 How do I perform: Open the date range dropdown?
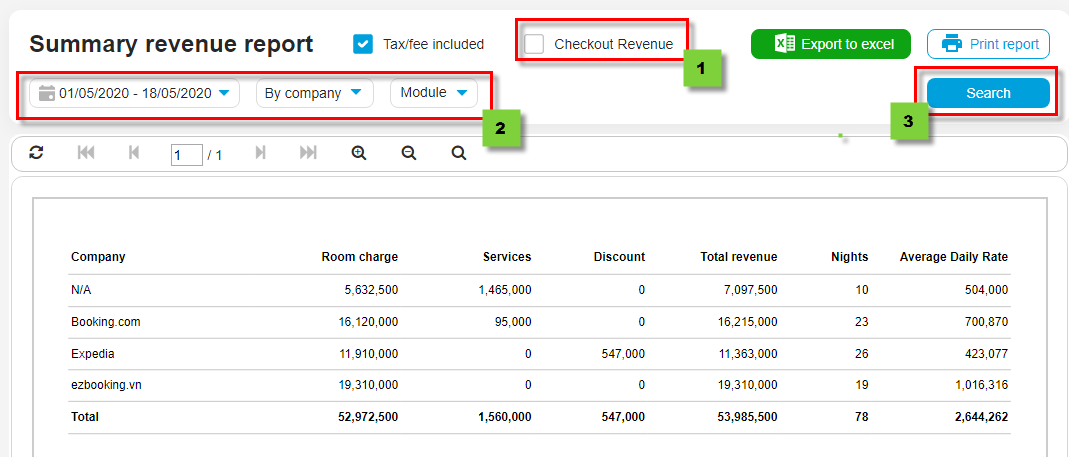(134, 93)
